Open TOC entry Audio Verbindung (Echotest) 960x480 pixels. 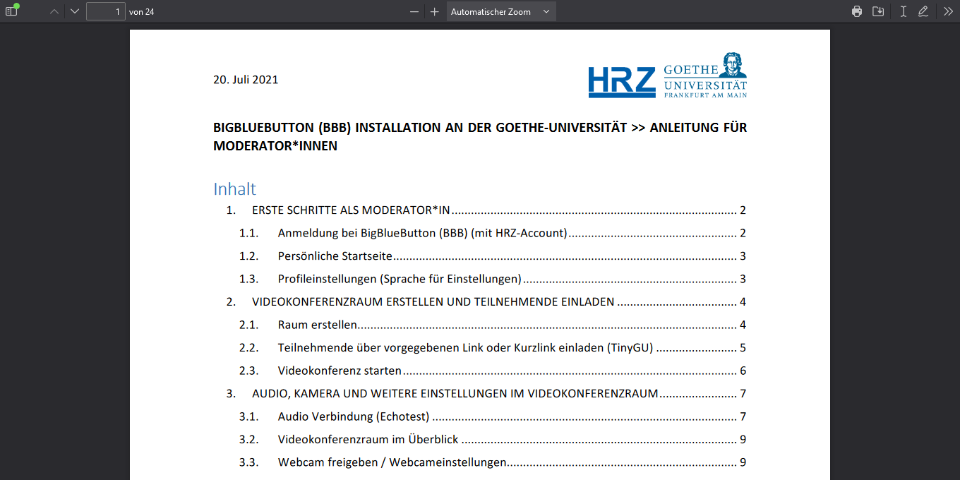(493, 416)
